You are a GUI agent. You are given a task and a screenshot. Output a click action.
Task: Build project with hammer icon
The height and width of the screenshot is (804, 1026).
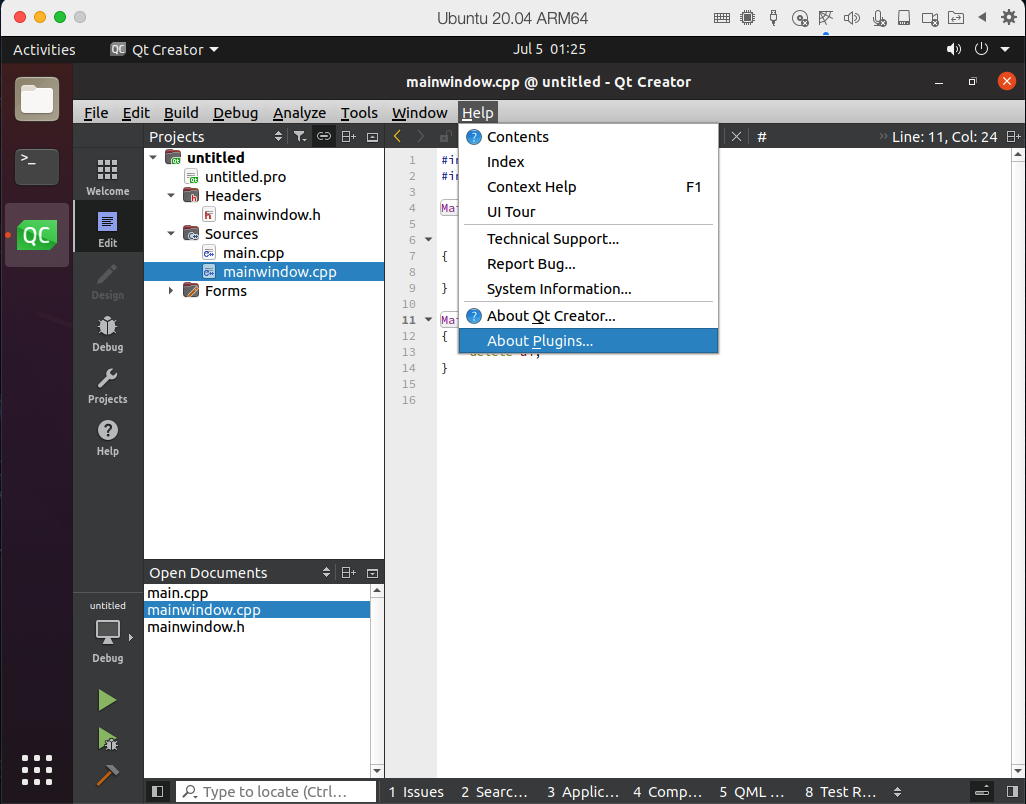(107, 775)
